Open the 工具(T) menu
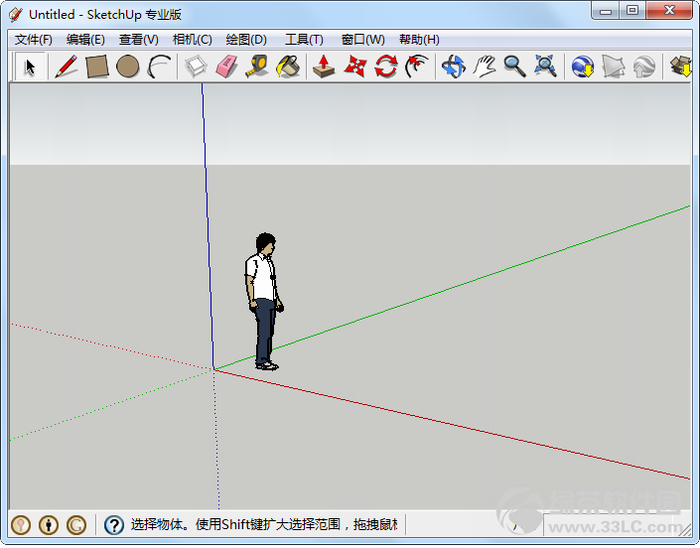Viewport: 700px width, 548px height. [x=304, y=40]
